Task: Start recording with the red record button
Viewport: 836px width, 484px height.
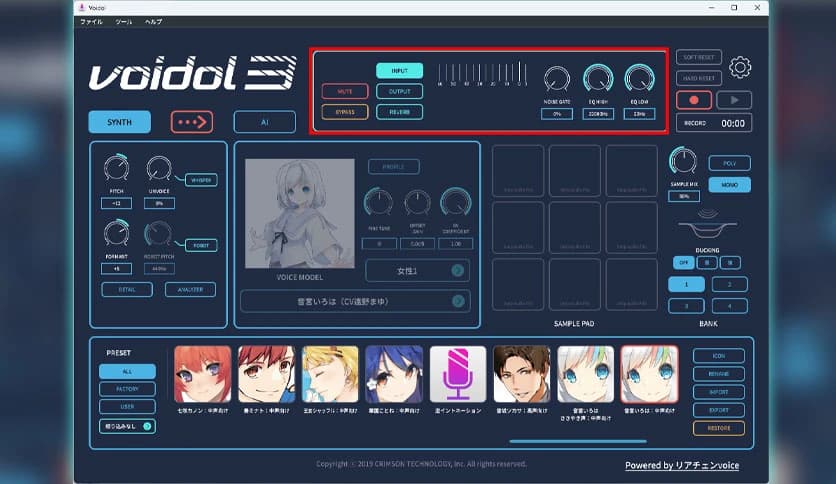Action: click(694, 100)
